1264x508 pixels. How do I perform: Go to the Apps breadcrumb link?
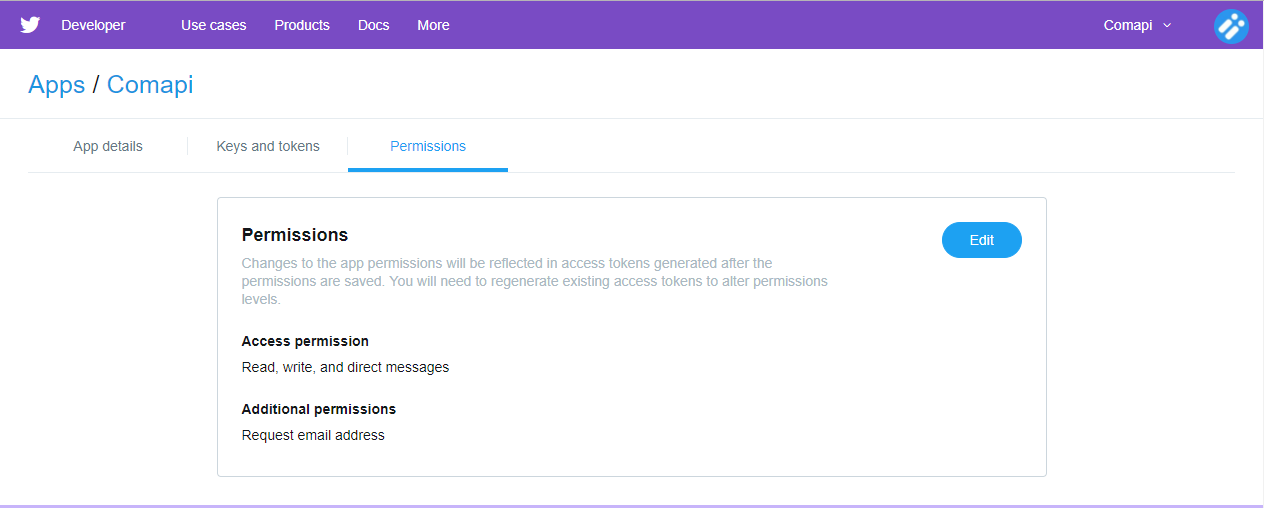[57, 85]
